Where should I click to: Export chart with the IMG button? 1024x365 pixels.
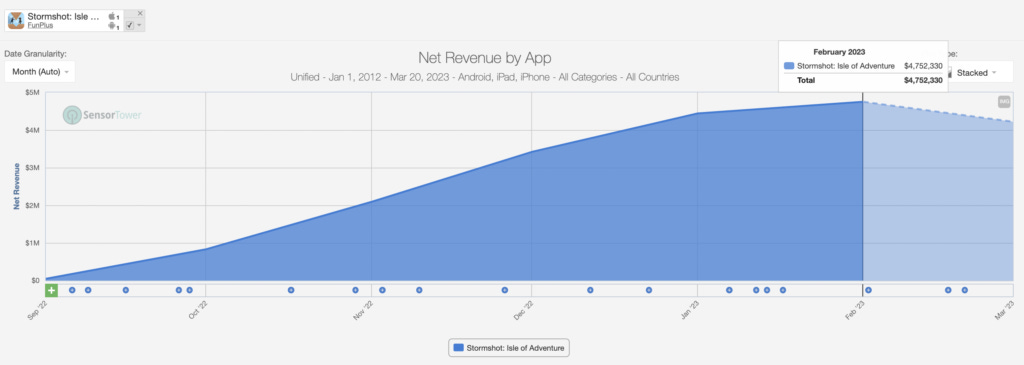coord(1004,102)
